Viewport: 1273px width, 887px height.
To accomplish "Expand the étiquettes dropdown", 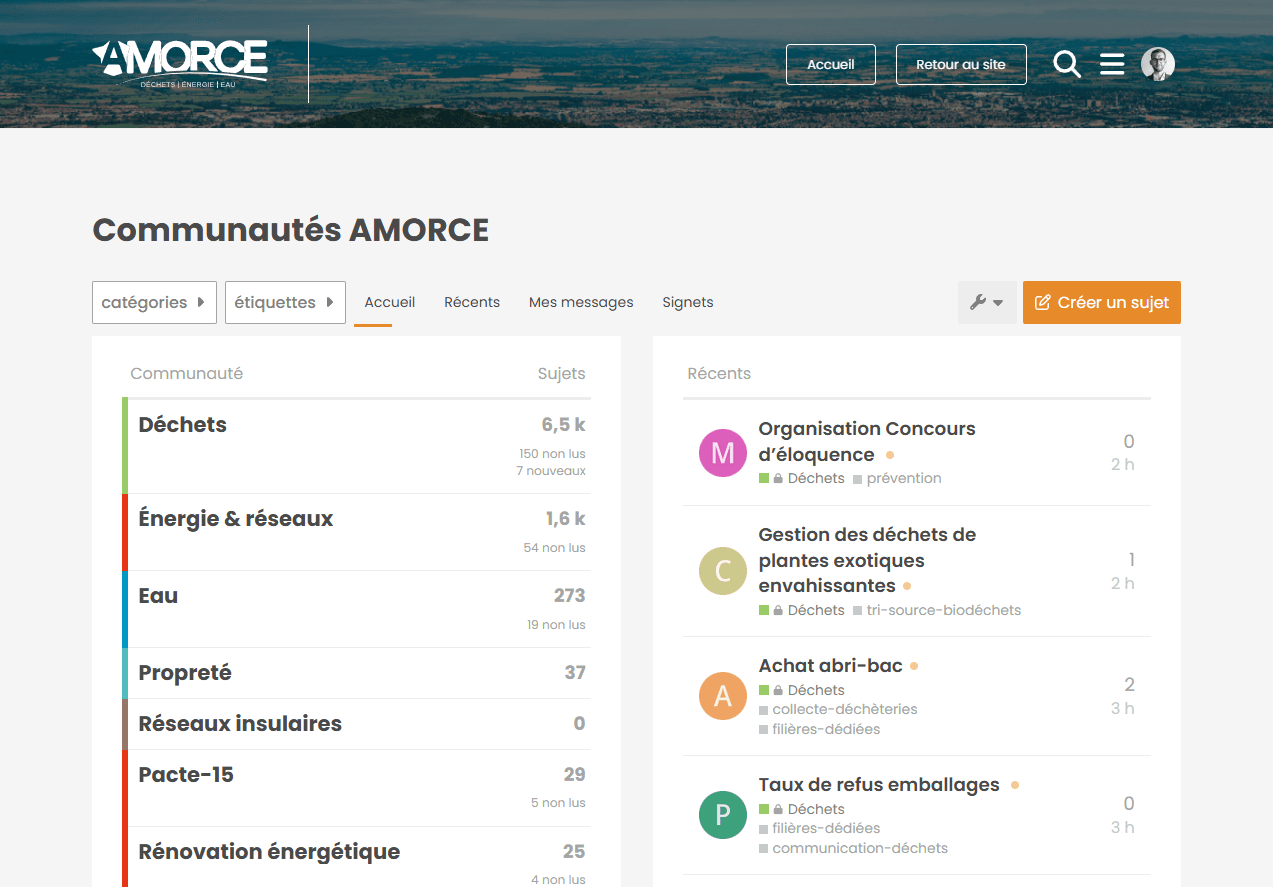I will tap(285, 302).
